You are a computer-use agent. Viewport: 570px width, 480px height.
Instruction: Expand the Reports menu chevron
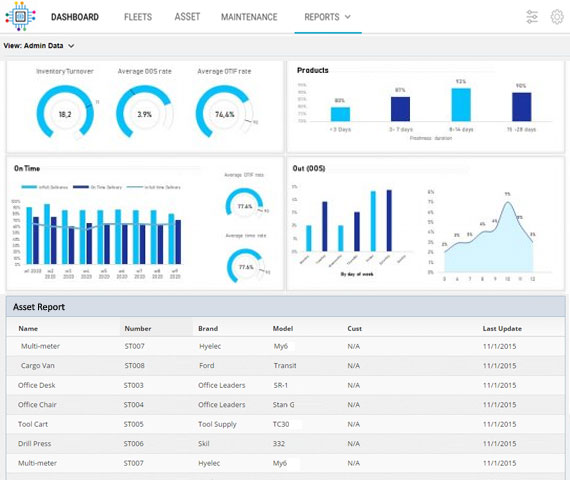coord(348,17)
